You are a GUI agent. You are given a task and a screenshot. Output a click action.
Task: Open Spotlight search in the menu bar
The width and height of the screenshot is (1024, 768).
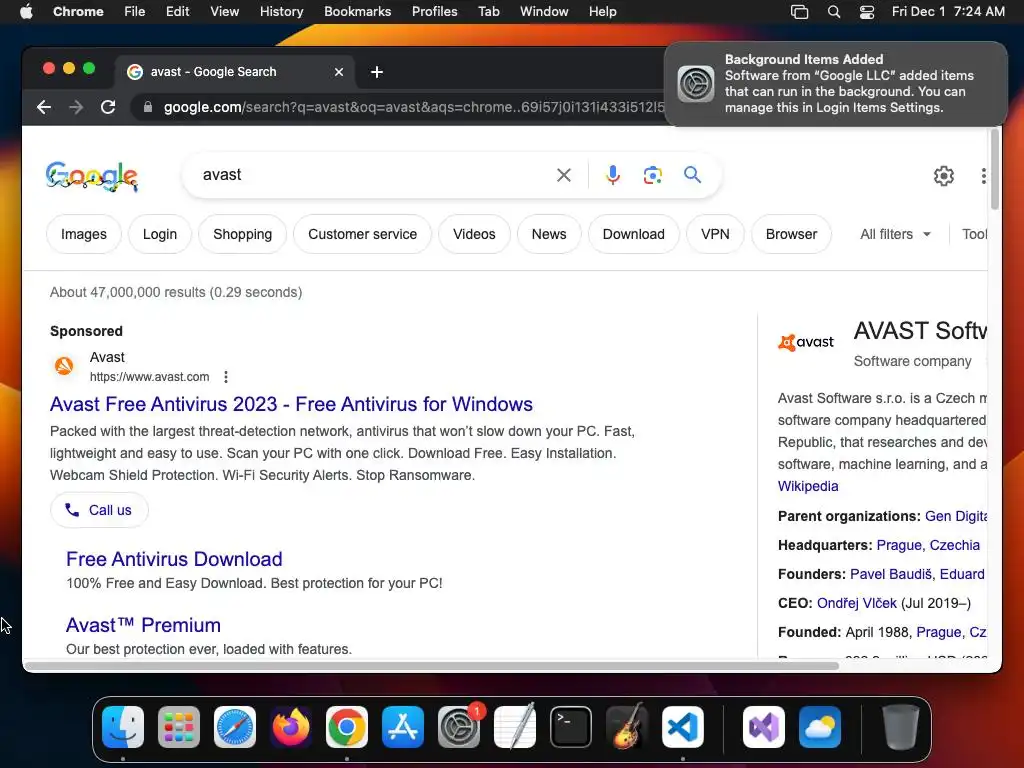point(834,12)
